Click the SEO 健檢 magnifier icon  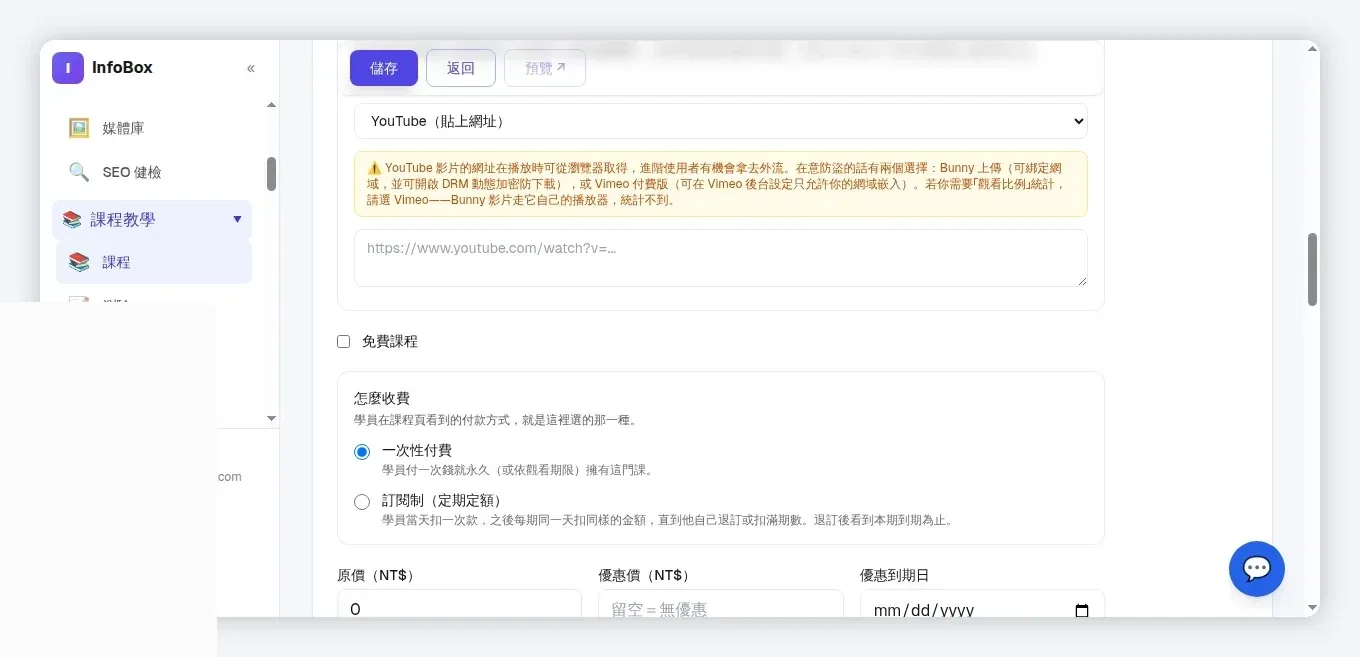(x=79, y=172)
